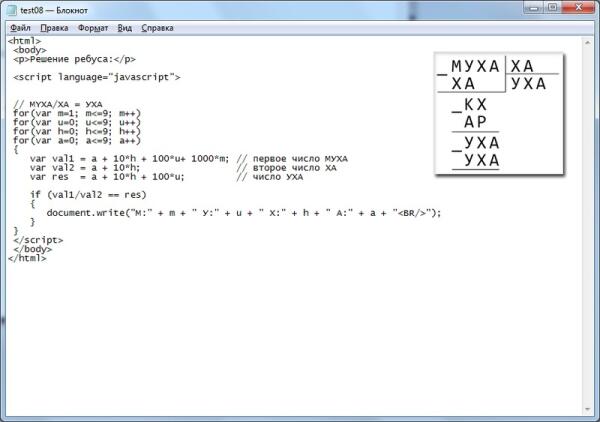Click the Notepad icon in the title bar
The width and height of the screenshot is (600, 422).
pos(11,10)
